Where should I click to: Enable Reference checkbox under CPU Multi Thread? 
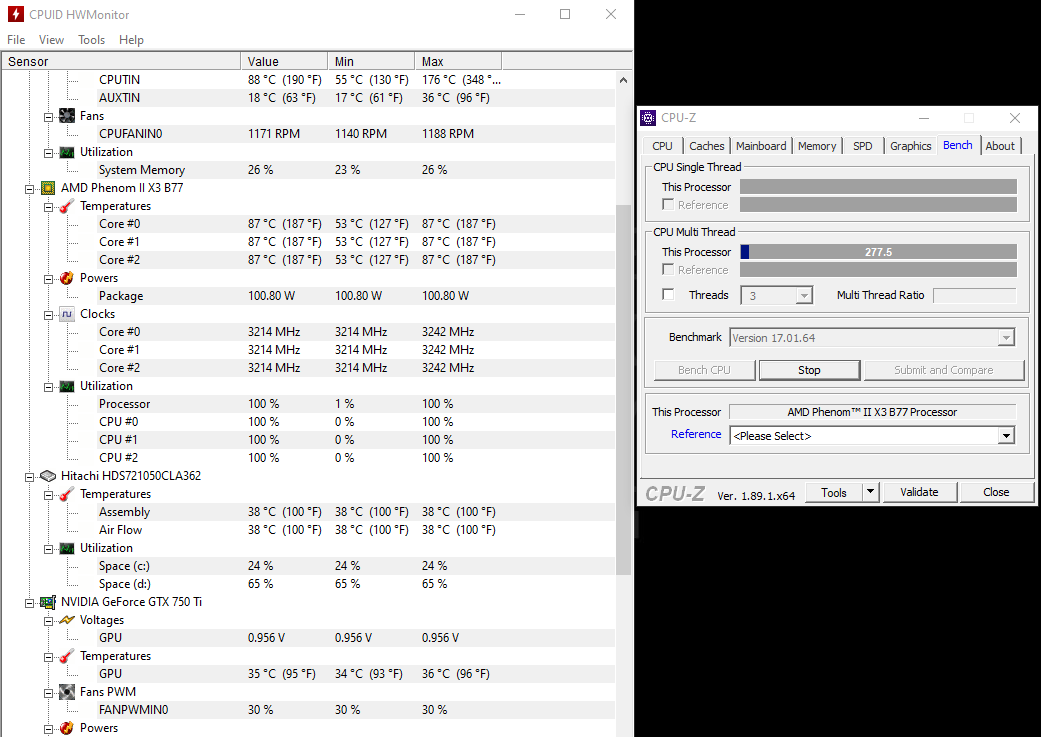click(668, 270)
